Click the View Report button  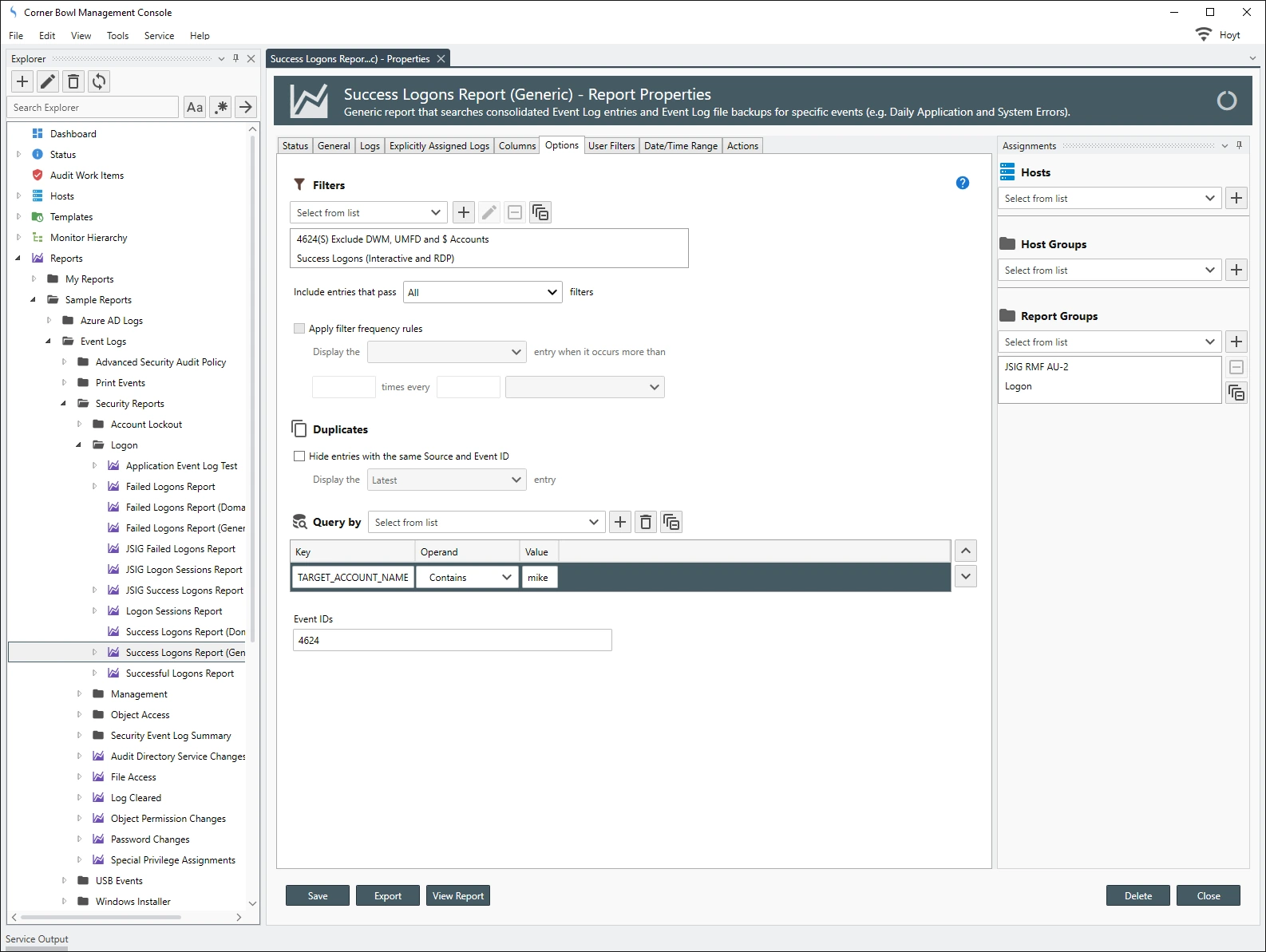coord(458,895)
